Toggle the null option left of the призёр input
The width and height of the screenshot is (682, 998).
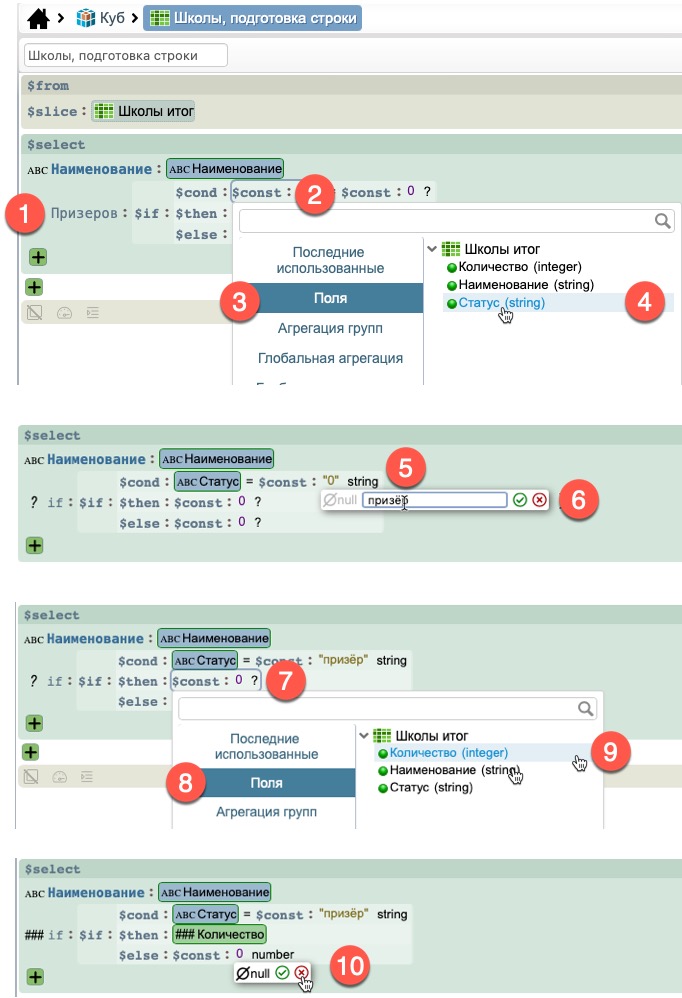point(340,499)
